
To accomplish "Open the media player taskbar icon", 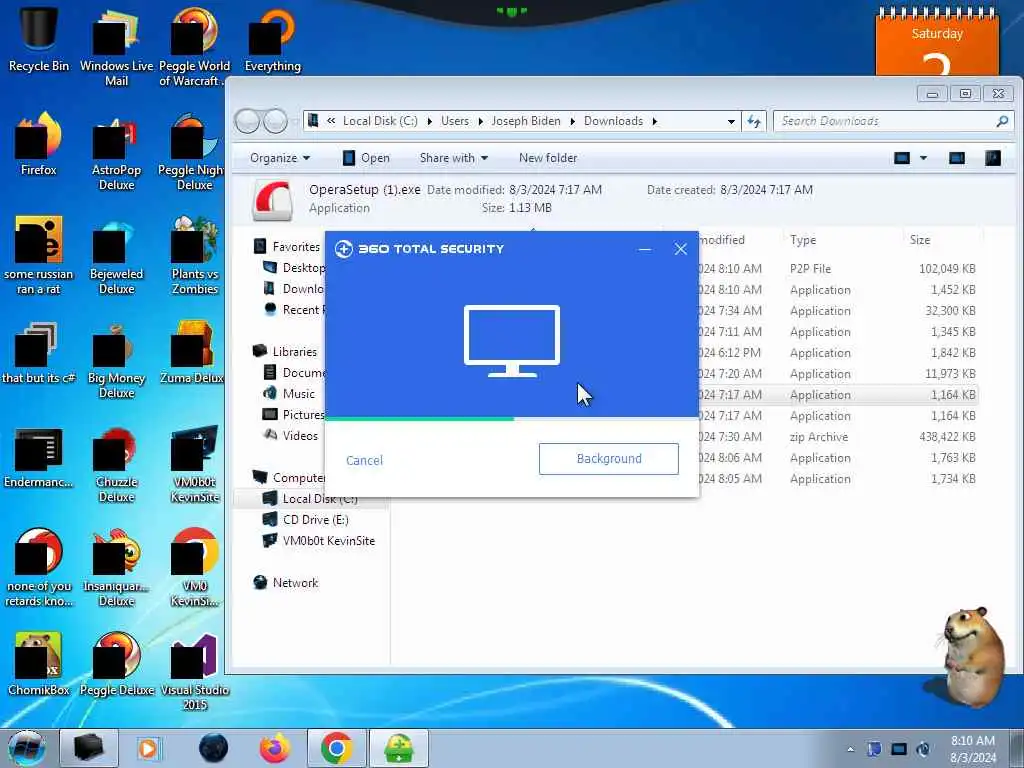I will 148,748.
